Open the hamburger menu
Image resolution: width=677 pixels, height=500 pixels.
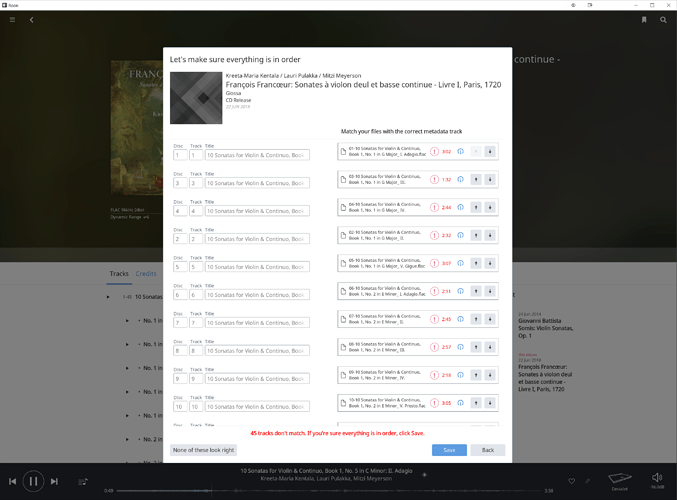12,20
